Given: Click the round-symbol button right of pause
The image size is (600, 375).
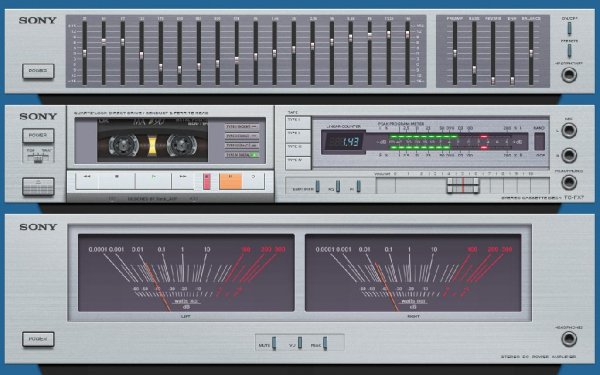Looking at the screenshot, I should tap(253, 180).
